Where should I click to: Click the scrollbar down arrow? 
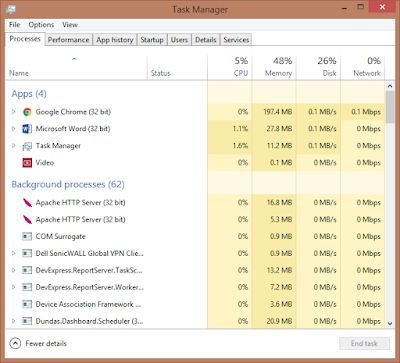tap(390, 323)
